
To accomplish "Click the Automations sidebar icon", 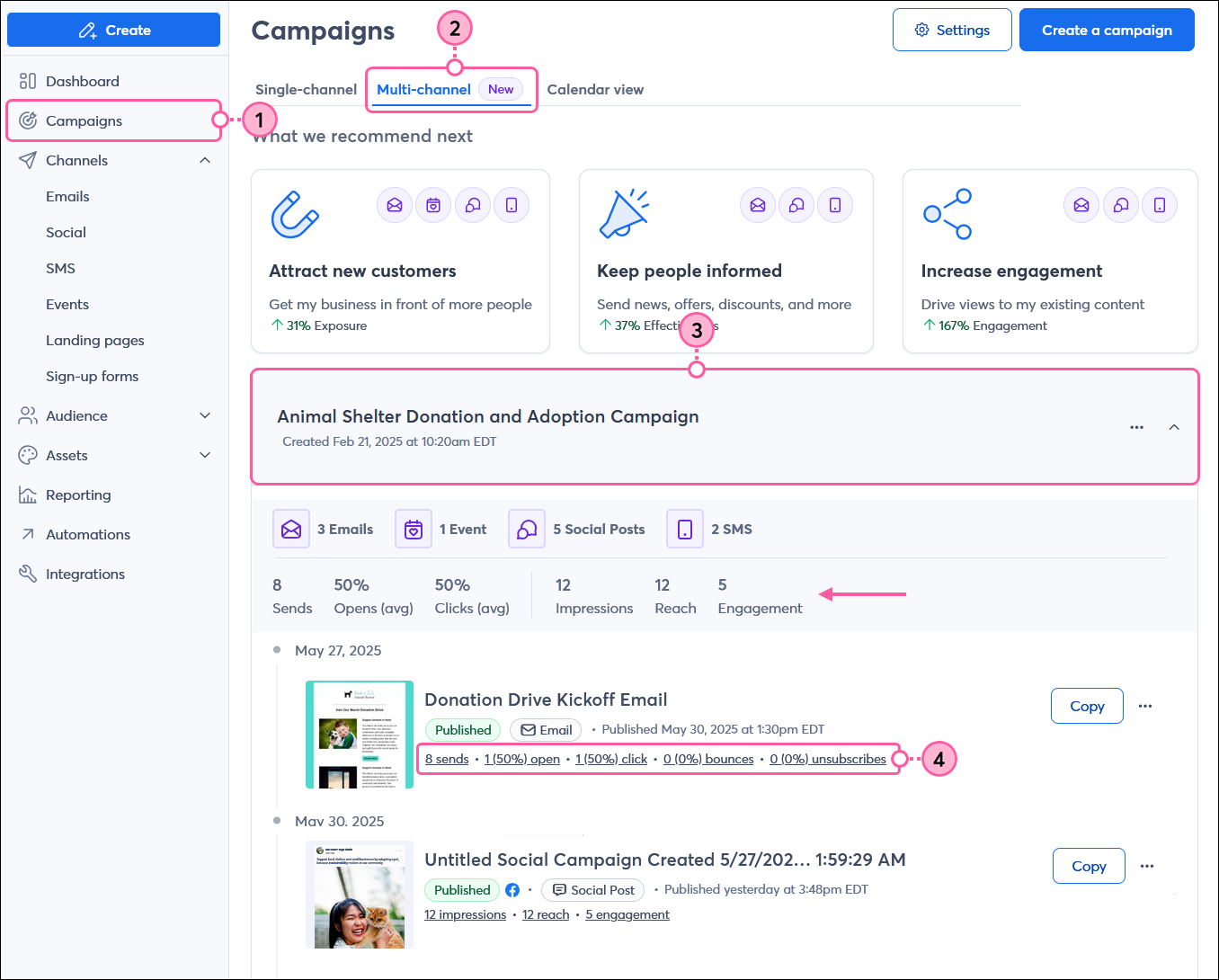I will (x=27, y=534).
